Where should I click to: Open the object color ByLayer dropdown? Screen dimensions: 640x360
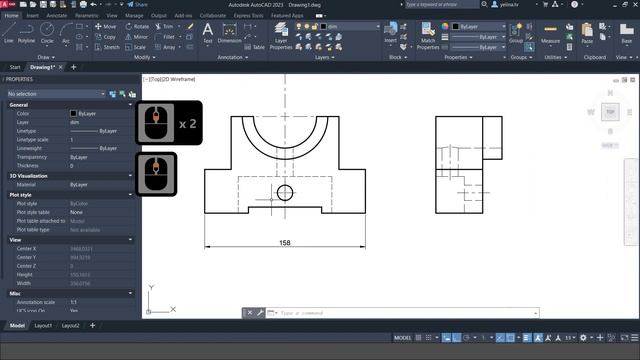tap(479, 26)
